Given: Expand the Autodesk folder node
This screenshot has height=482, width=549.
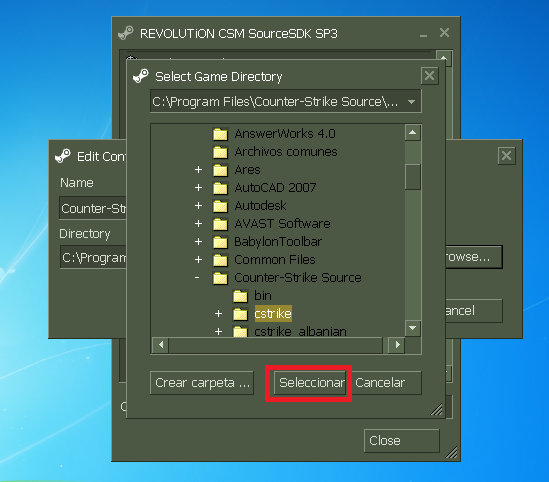Looking at the screenshot, I should 199,205.
